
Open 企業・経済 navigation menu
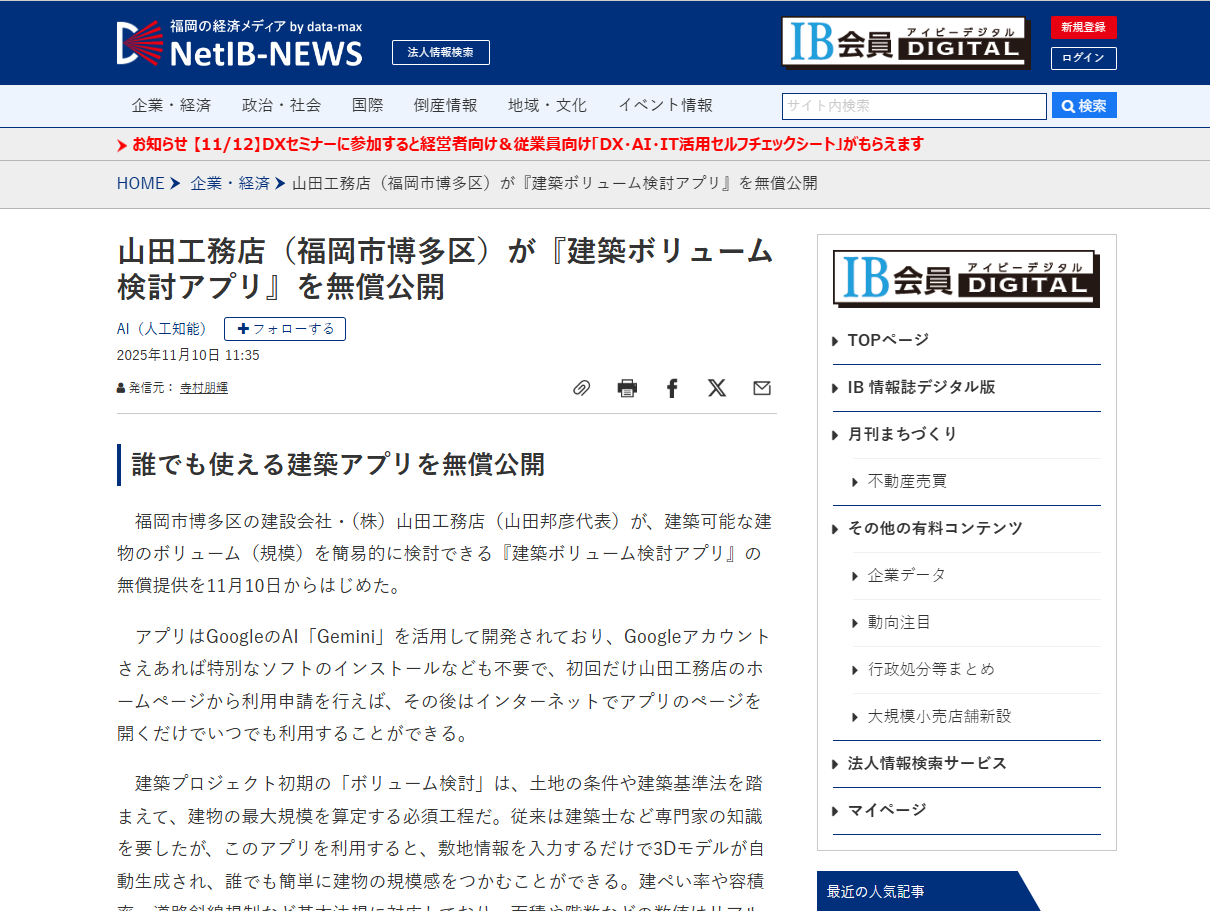[x=171, y=105]
